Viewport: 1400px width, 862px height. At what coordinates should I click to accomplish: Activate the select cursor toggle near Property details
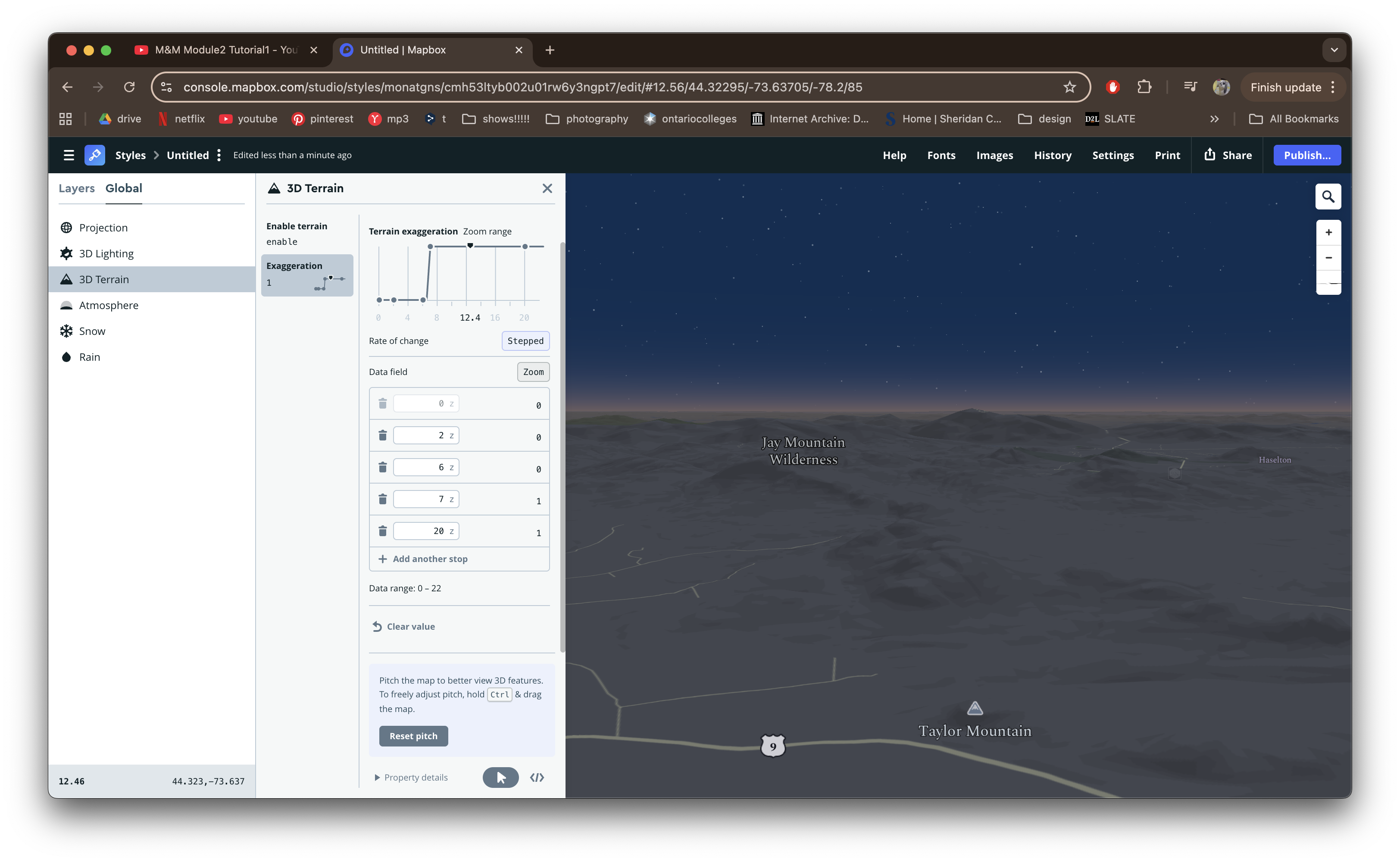[500, 777]
